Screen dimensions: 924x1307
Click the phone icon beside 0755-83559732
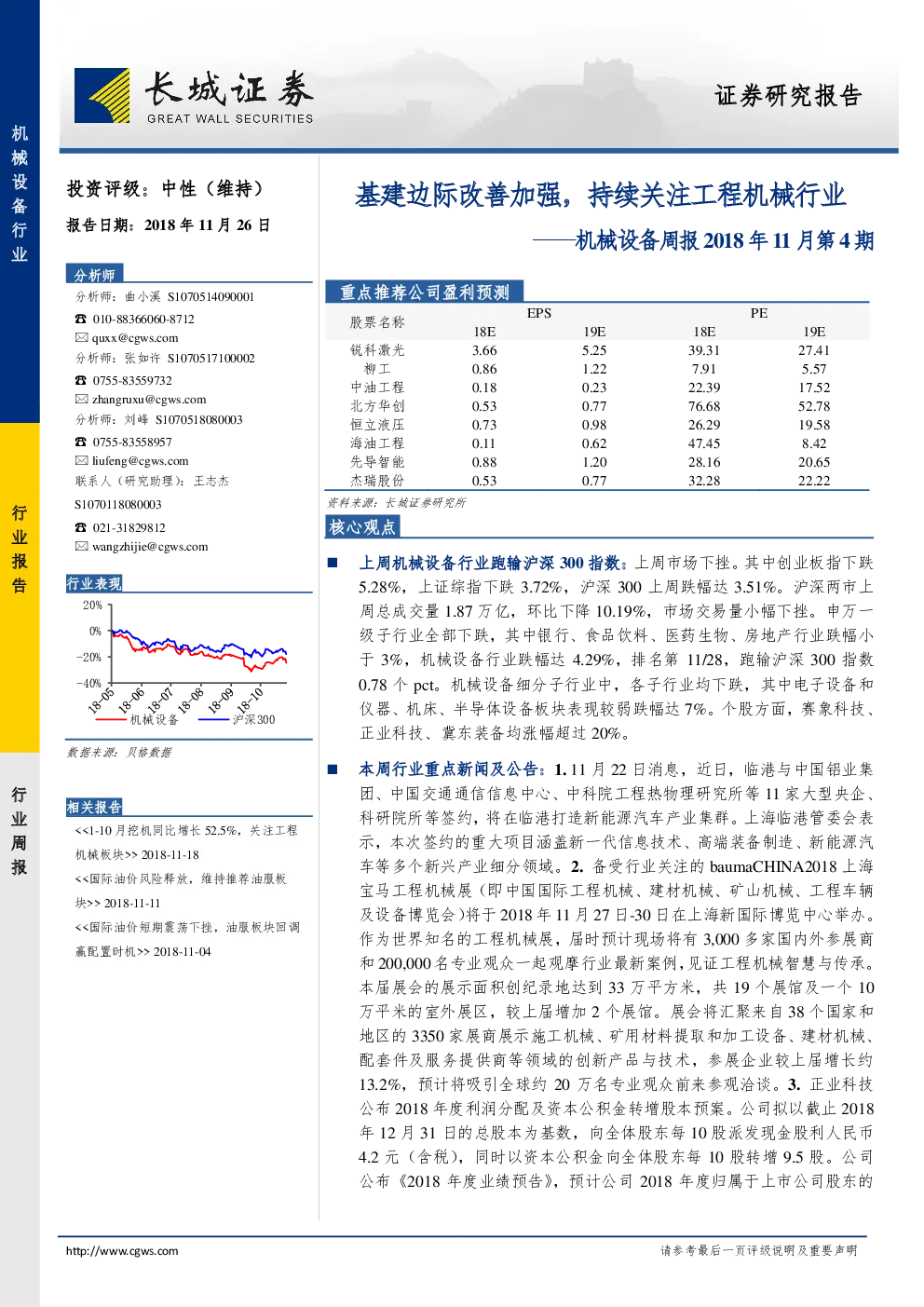[x=81, y=380]
